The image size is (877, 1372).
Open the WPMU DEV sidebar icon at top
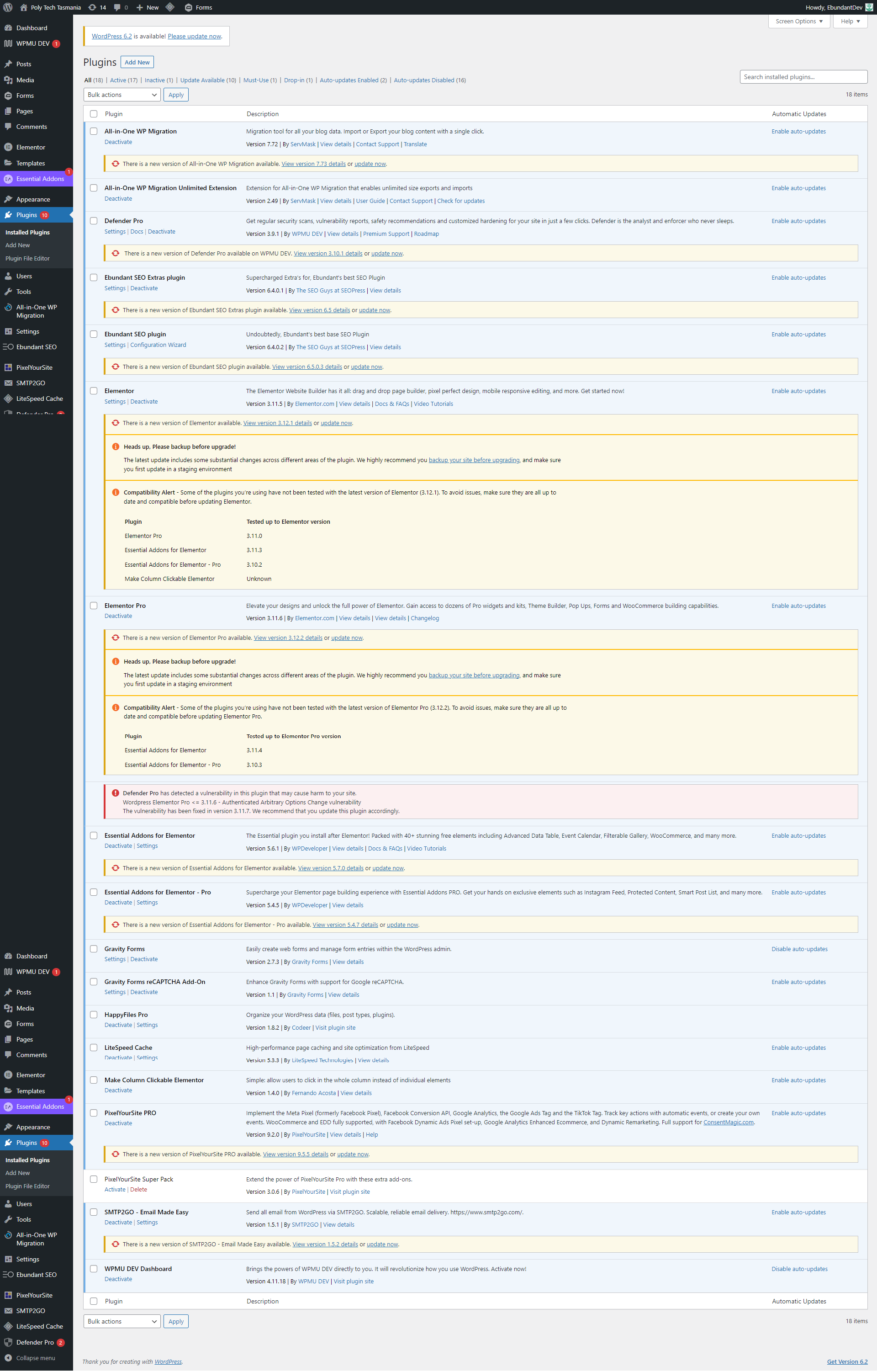pos(8,43)
